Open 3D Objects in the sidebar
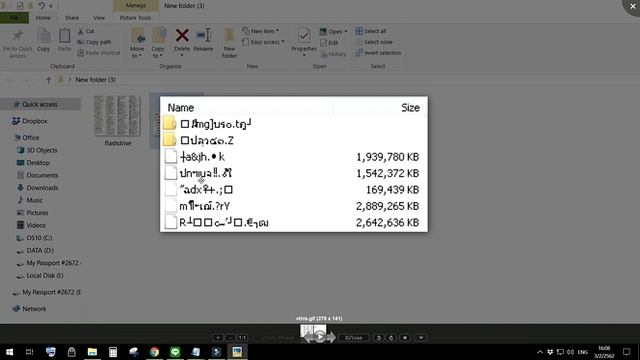 pyautogui.click(x=37, y=150)
